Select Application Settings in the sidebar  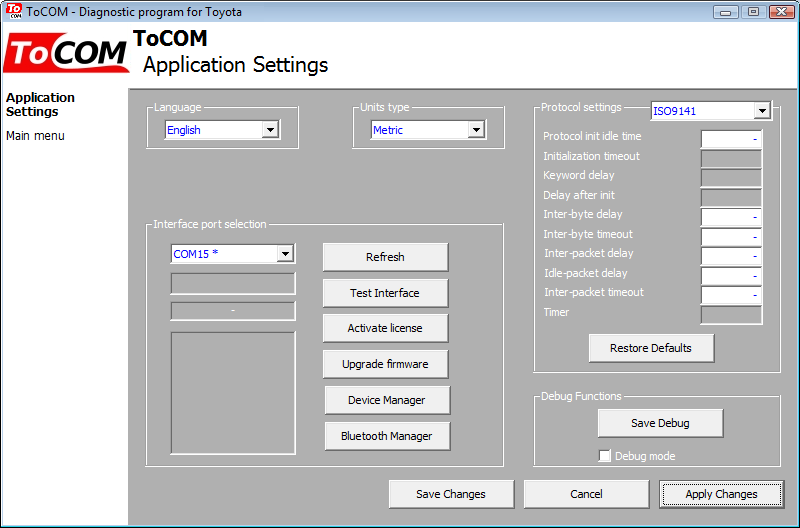tap(40, 105)
